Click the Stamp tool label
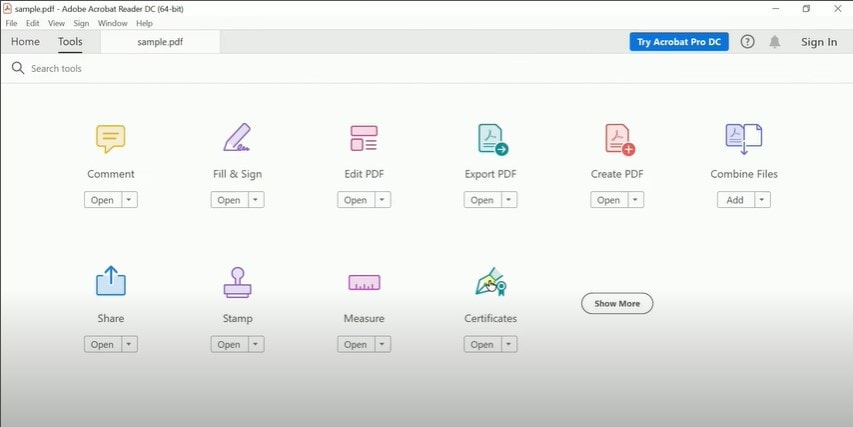This screenshot has height=427, width=853. tap(237, 318)
